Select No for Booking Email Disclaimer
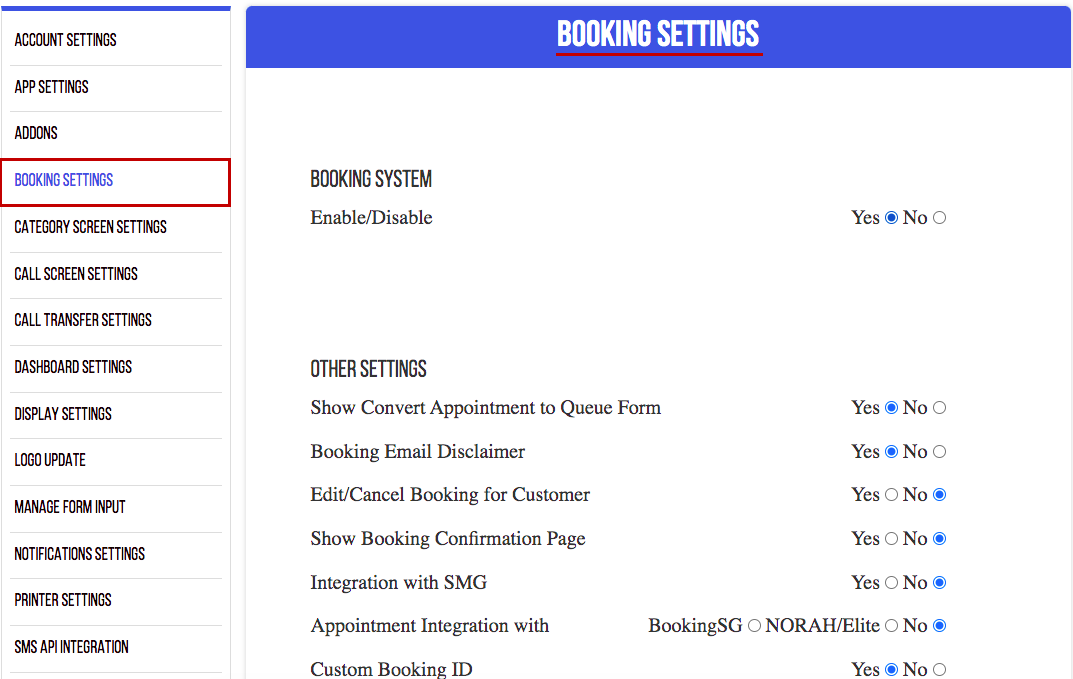The width and height of the screenshot is (1073, 679). tap(940, 452)
